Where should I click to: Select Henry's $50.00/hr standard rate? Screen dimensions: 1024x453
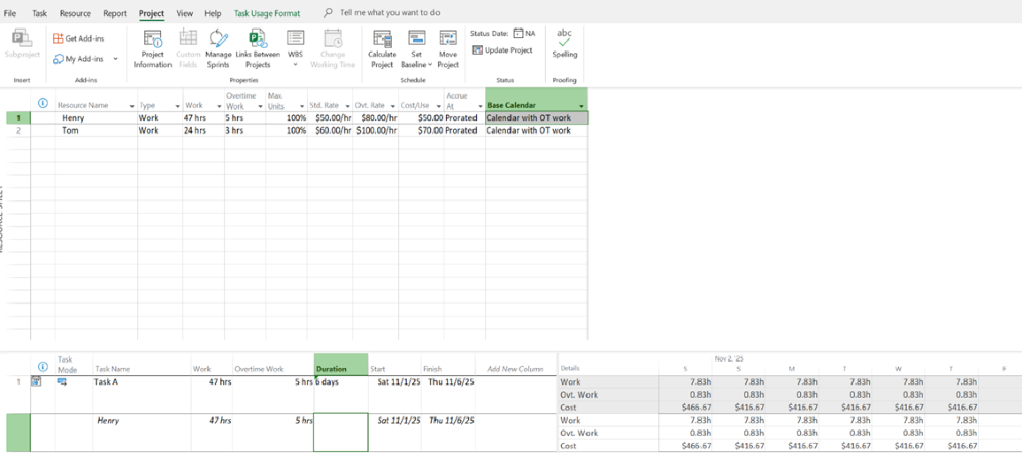(x=330, y=118)
